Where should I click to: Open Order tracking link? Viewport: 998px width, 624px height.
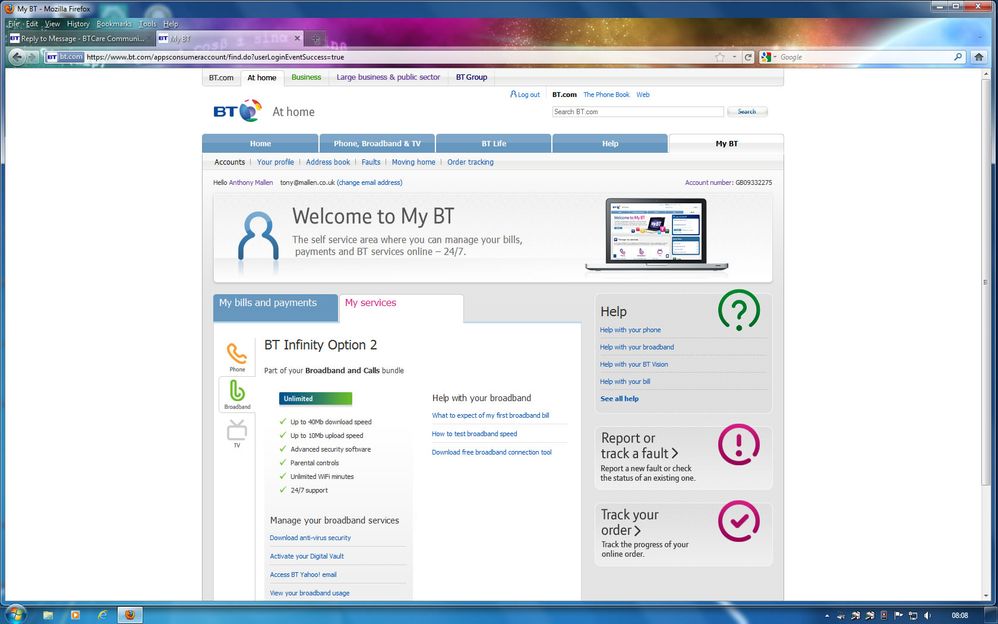pyautogui.click(x=470, y=162)
